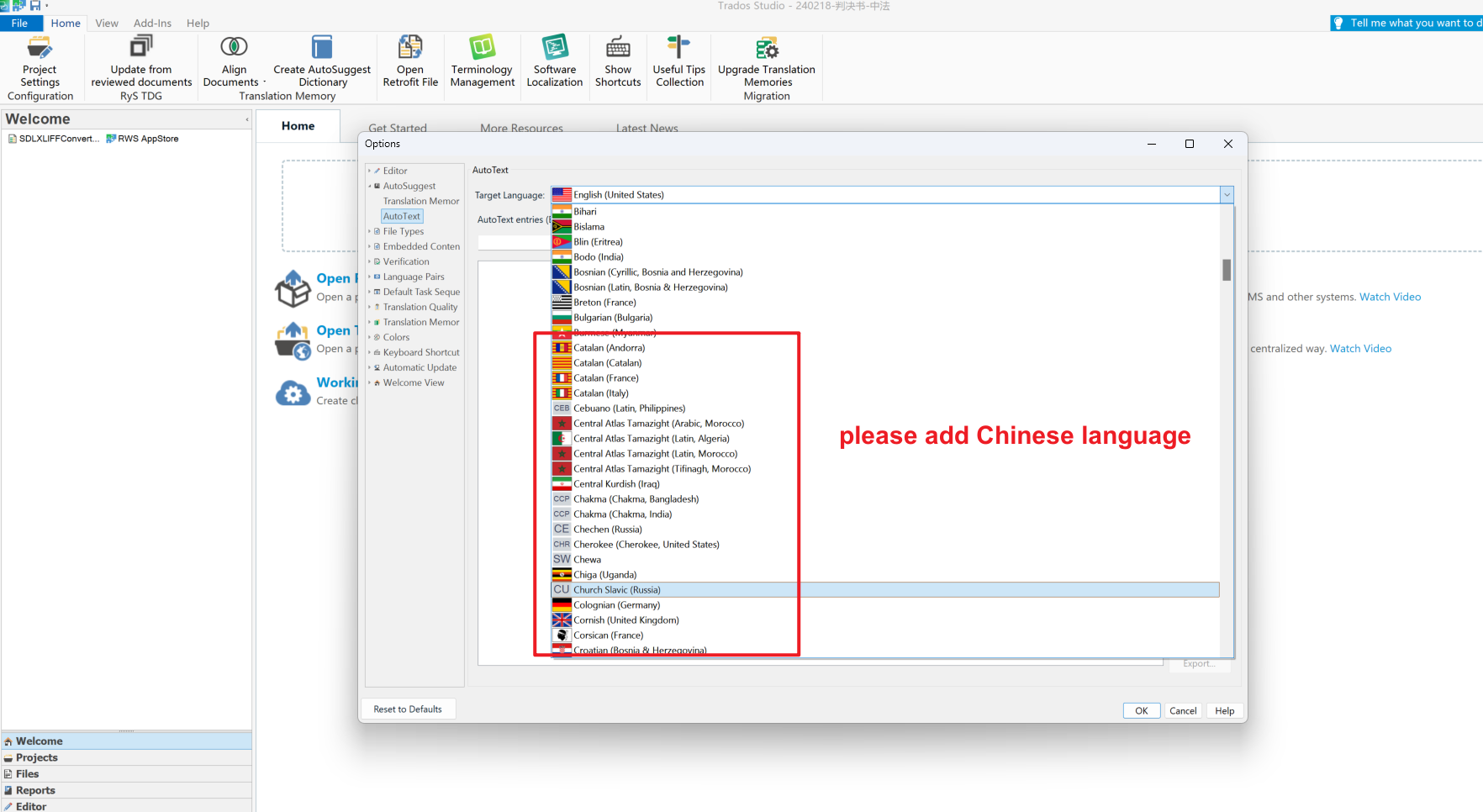Select Welcome View in options tree
The width and height of the screenshot is (1483, 812).
(x=414, y=382)
